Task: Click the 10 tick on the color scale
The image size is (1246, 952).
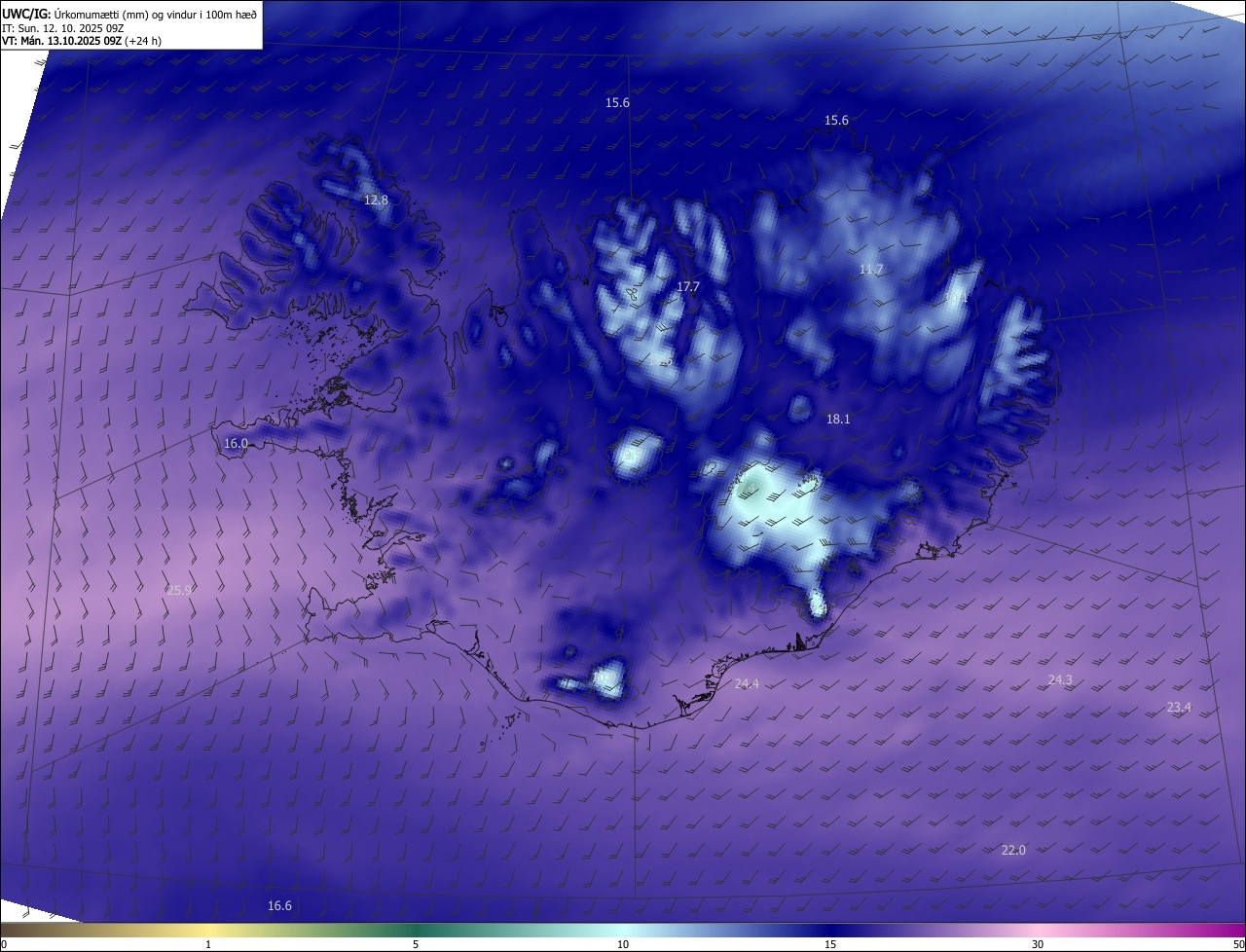Action: click(x=623, y=944)
